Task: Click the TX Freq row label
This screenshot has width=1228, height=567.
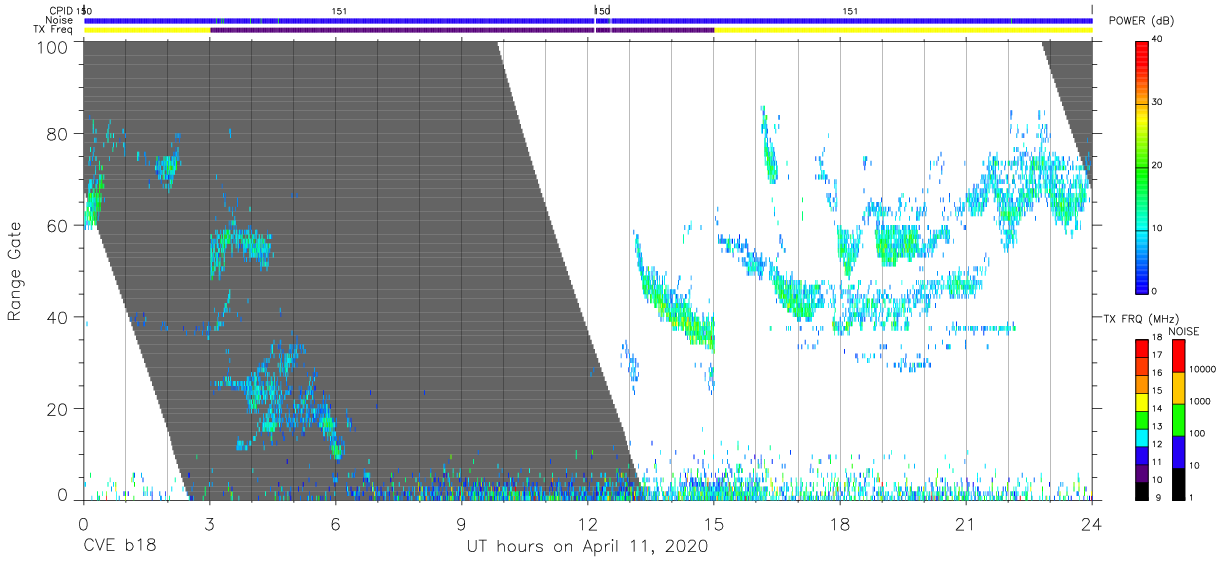Action: pos(54,30)
